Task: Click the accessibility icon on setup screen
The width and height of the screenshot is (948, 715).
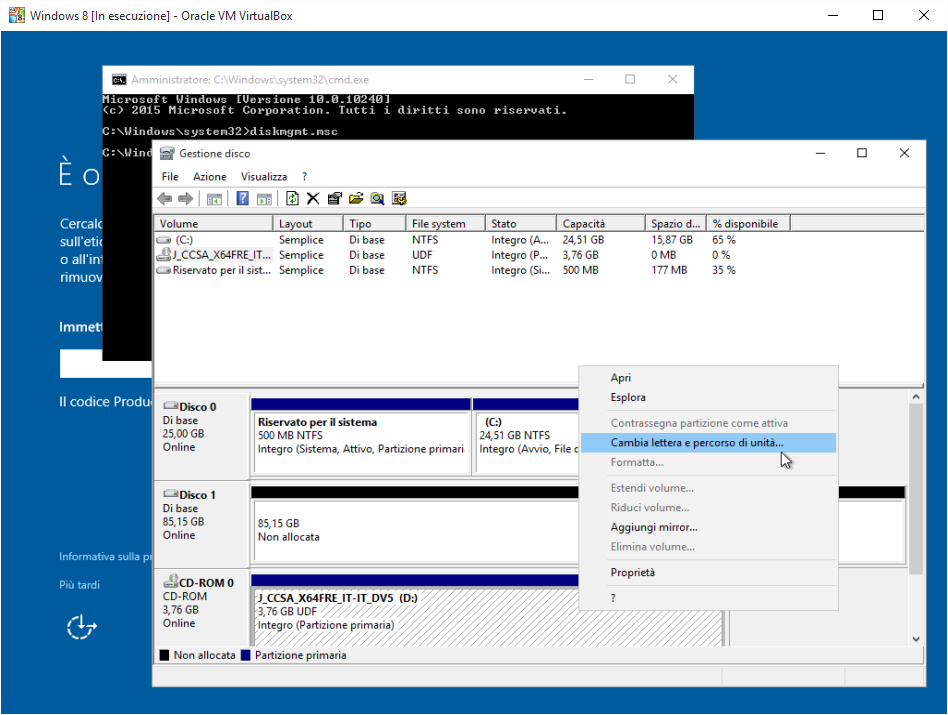Action: (x=82, y=627)
